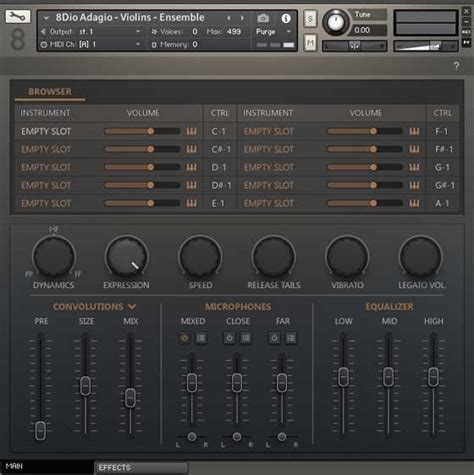Image resolution: width=474 pixels, height=475 pixels.
Task: Click the Legato Vol. knob
Action: click(x=421, y=257)
